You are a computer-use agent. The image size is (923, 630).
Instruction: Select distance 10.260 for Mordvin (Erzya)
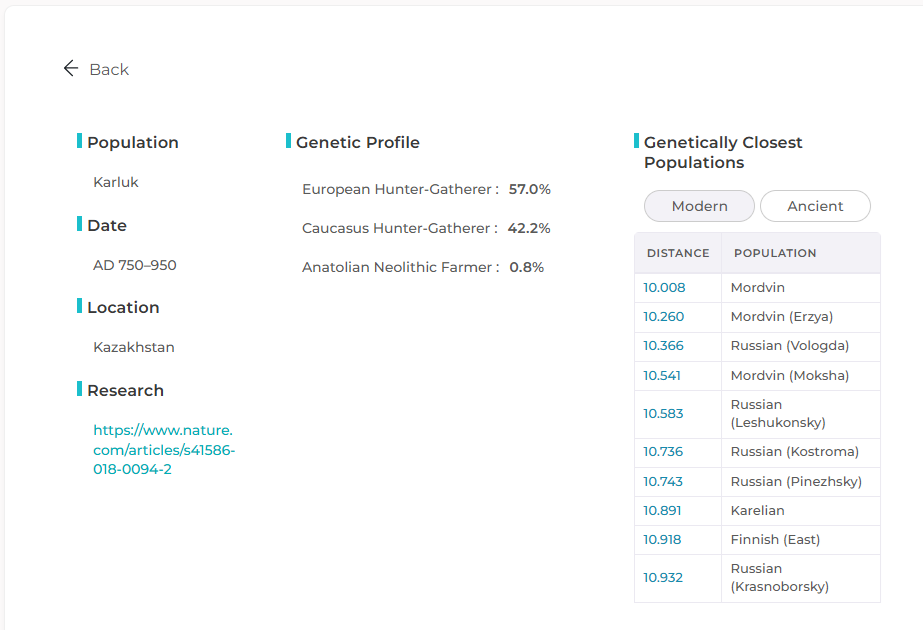(x=663, y=317)
